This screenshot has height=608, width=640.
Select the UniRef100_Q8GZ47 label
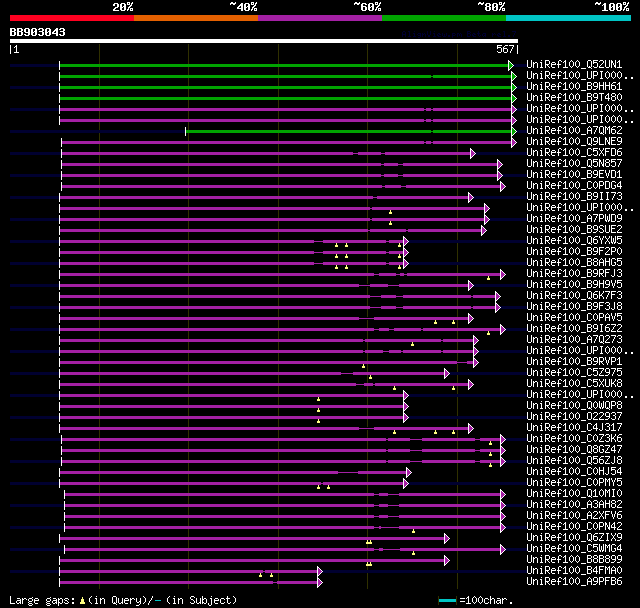tap(574, 450)
